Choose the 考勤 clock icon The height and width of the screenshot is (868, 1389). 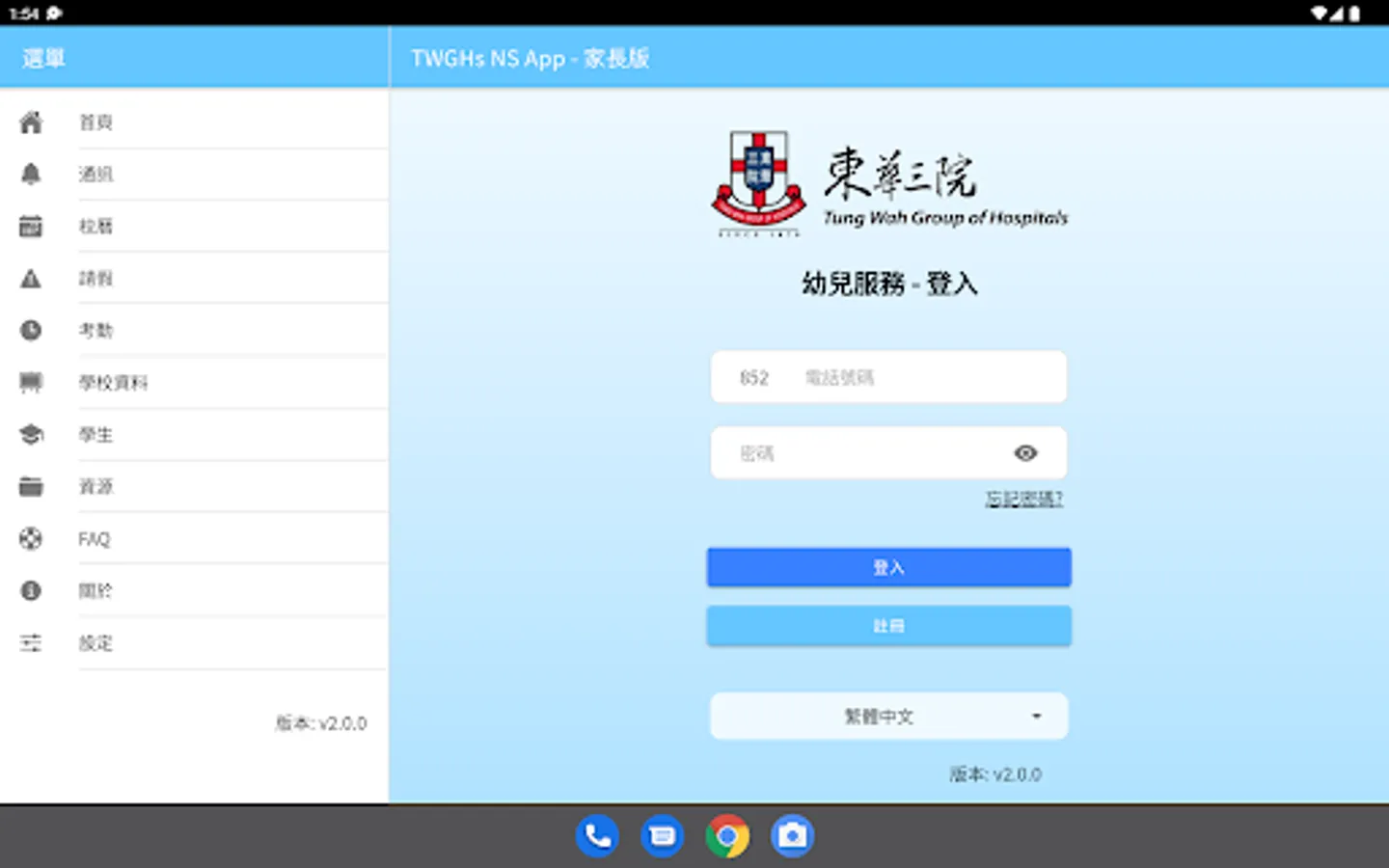pos(31,331)
